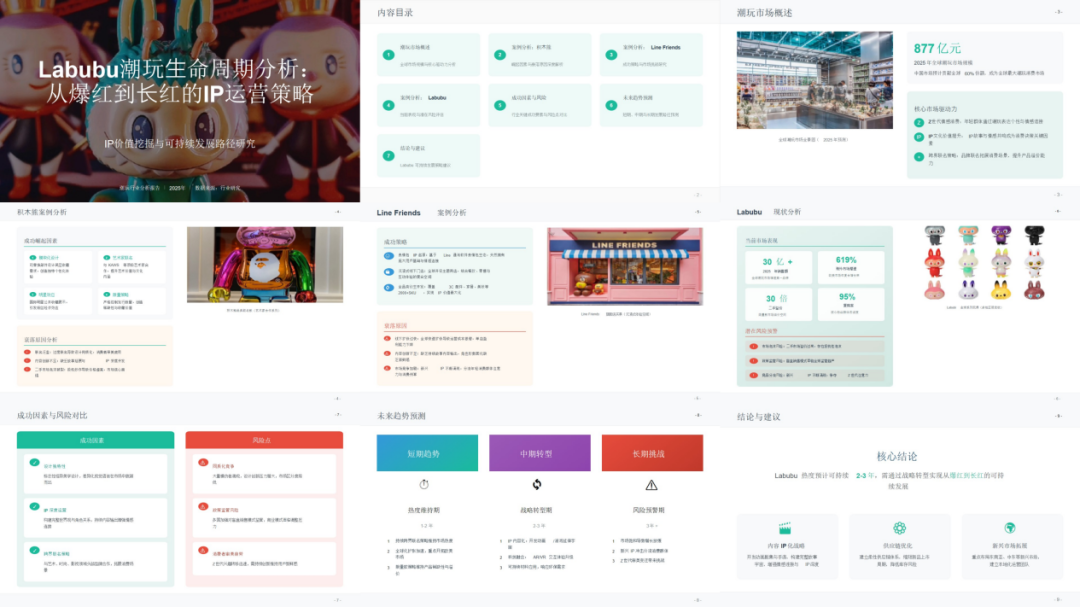This screenshot has height=607, width=1080.
Task: Click the clapperboard icon above 内容IP化战略
Action: 785,528
